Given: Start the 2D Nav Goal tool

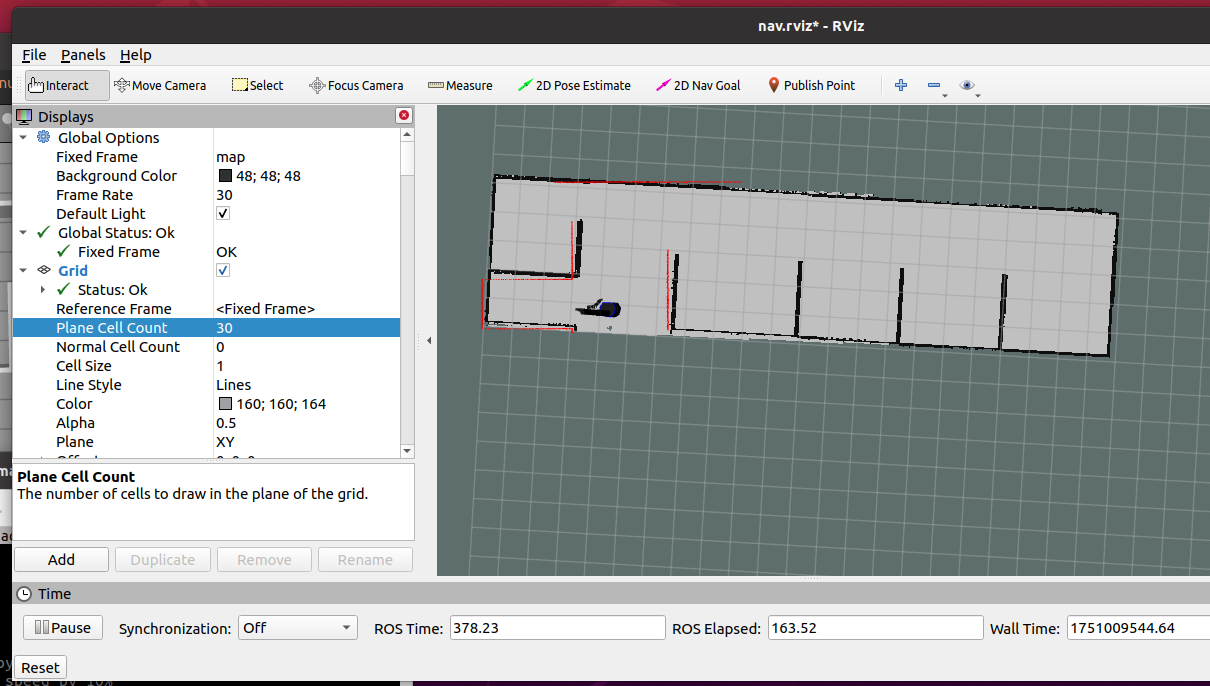Looking at the screenshot, I should coord(698,85).
